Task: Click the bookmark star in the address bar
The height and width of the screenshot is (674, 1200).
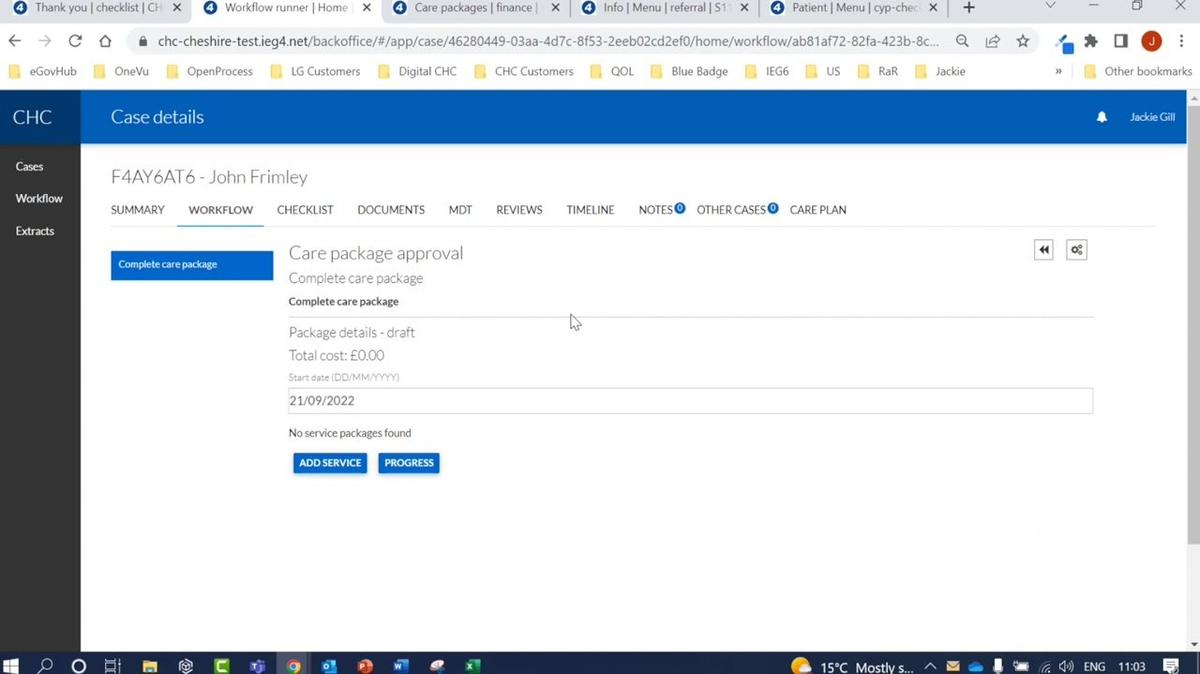Action: click(1022, 43)
